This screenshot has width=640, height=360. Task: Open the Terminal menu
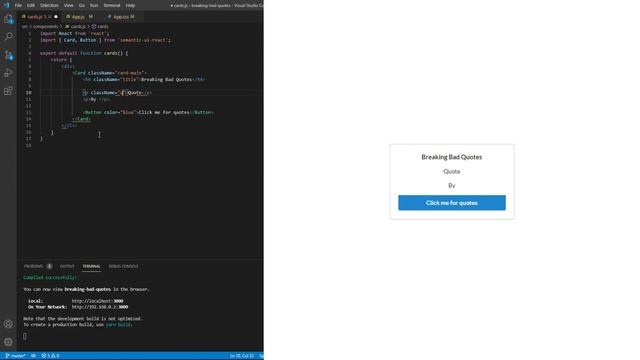click(112, 5)
